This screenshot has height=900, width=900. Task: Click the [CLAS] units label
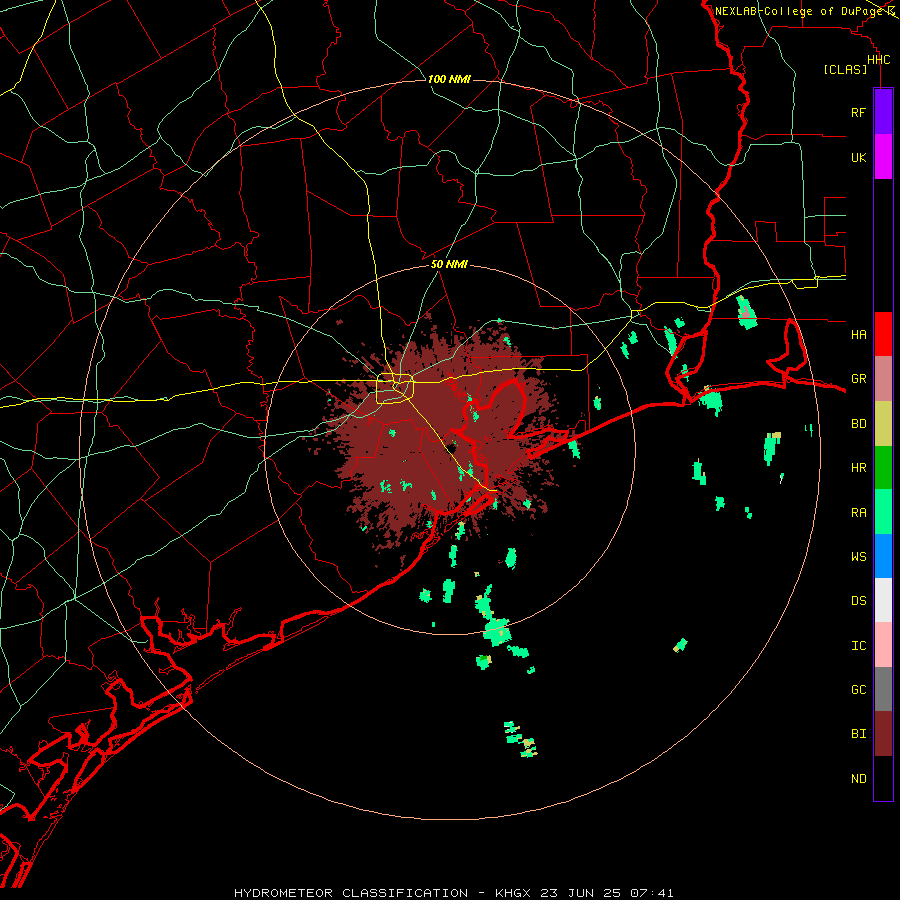[845, 69]
